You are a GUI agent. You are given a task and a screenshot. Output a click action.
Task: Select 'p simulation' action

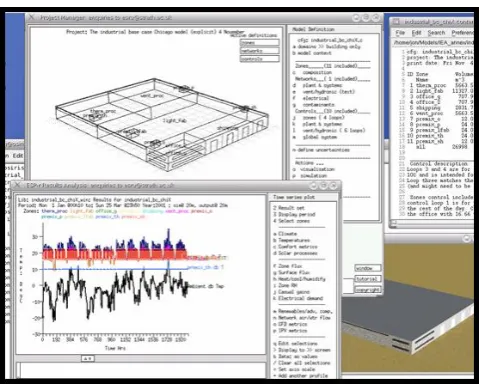pos(310,176)
